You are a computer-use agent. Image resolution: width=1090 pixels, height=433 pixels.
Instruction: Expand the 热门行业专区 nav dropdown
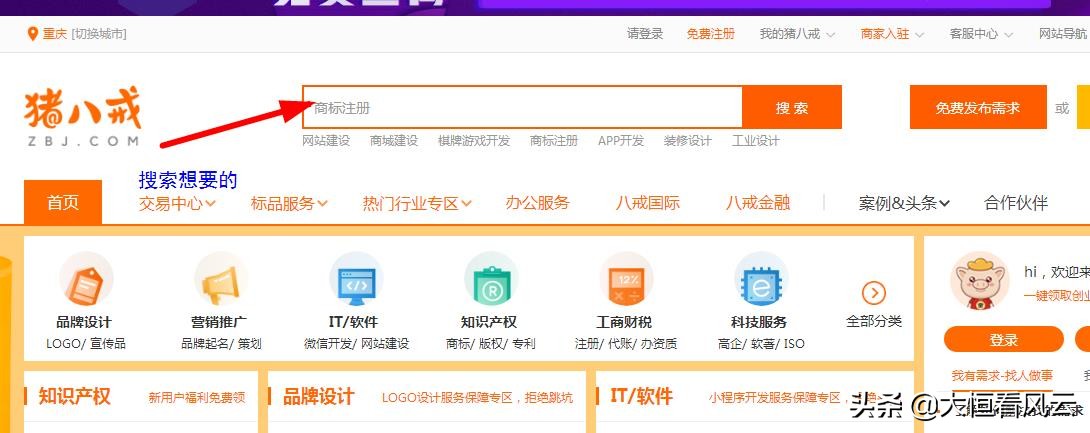pyautogui.click(x=417, y=203)
